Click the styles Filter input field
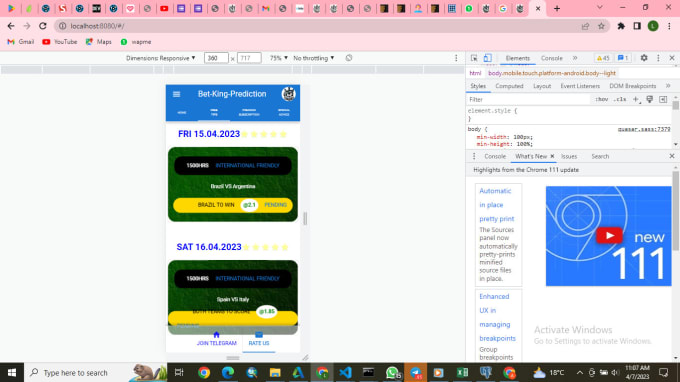The image size is (680, 382). pyautogui.click(x=529, y=100)
